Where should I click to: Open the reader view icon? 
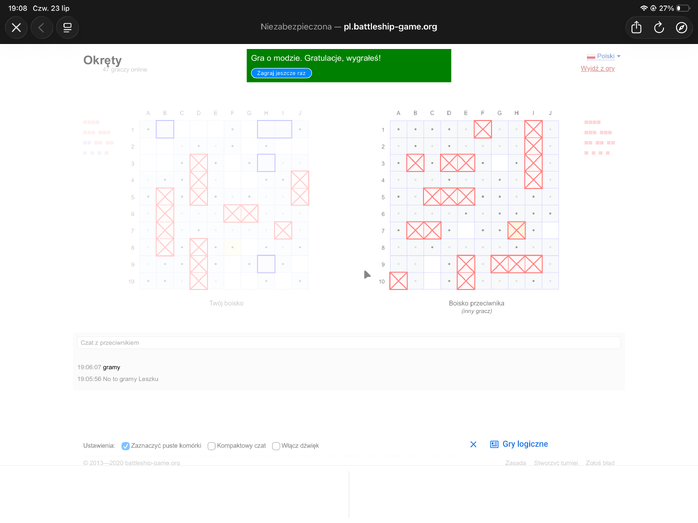67,28
